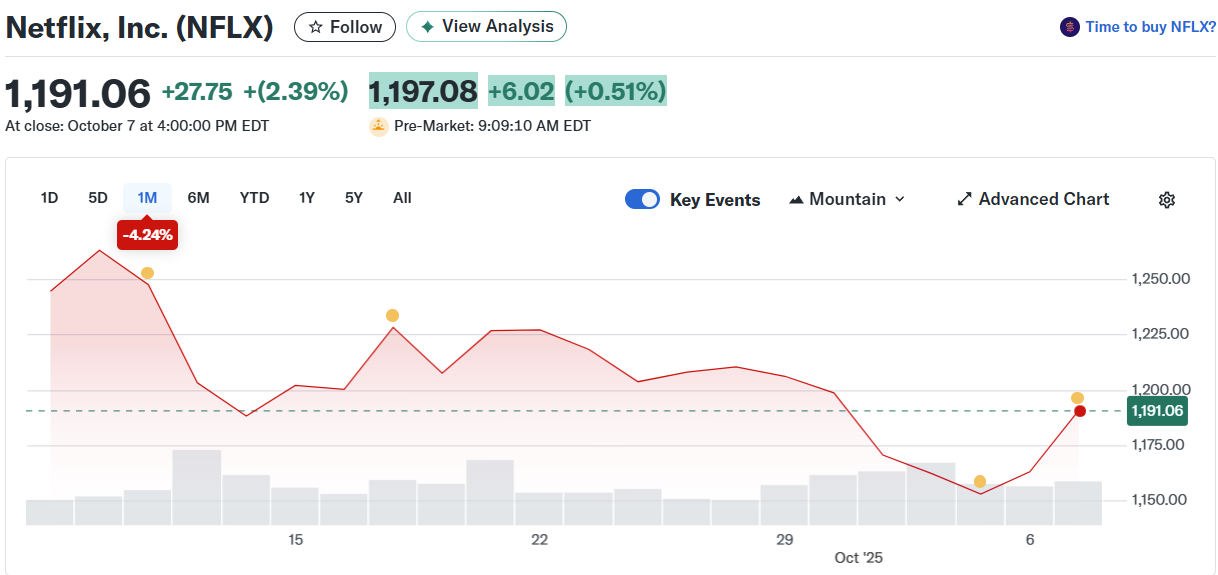
Task: Click the 1,191.06 price label on the axis
Action: [x=1157, y=411]
